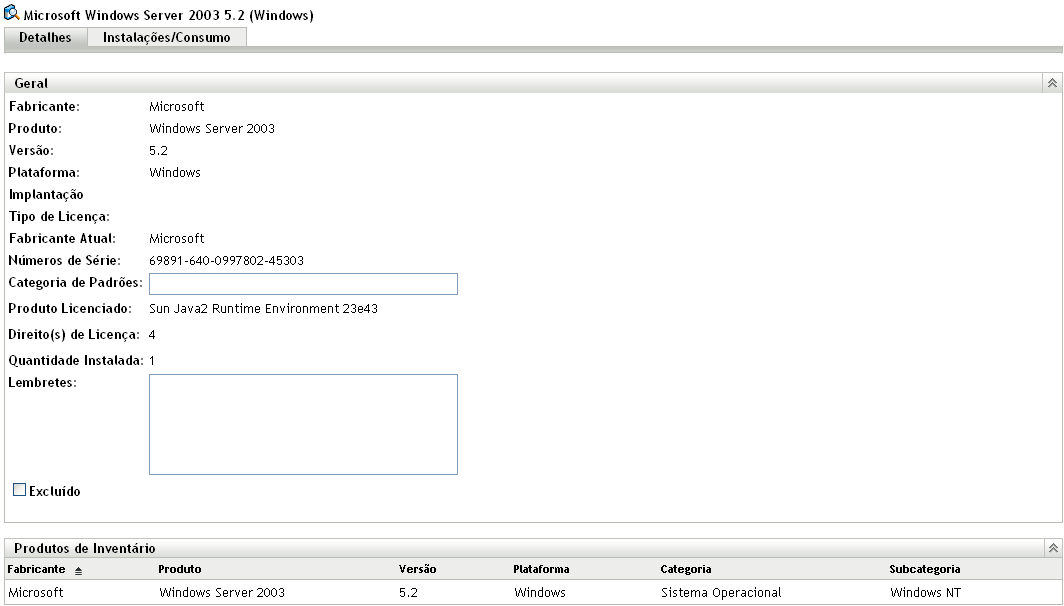Click the Windows platform cell in inventory row
1064x606 pixels.
[540, 592]
